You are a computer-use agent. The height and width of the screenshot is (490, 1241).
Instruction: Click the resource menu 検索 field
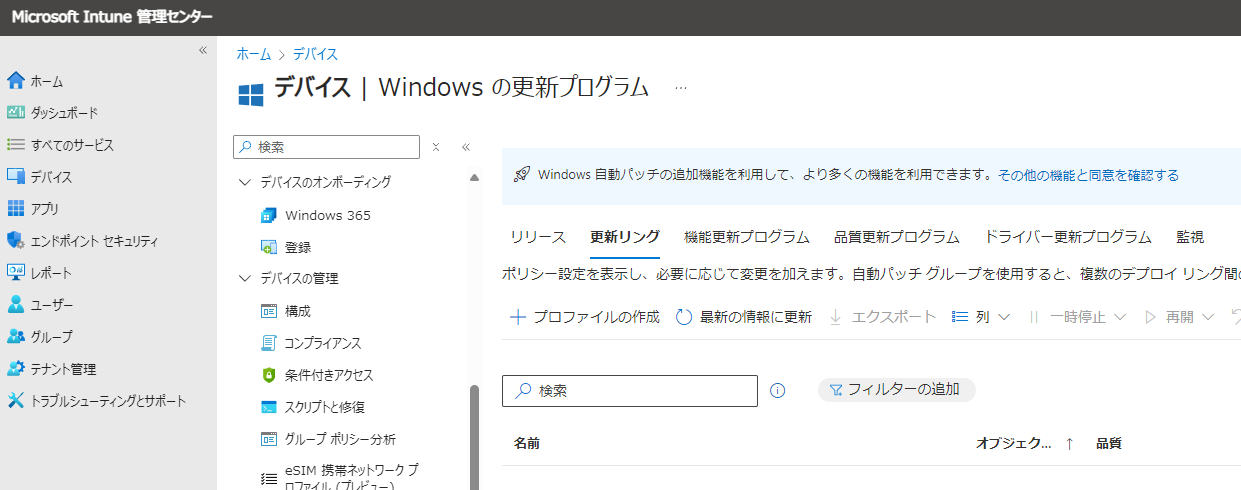pos(326,147)
